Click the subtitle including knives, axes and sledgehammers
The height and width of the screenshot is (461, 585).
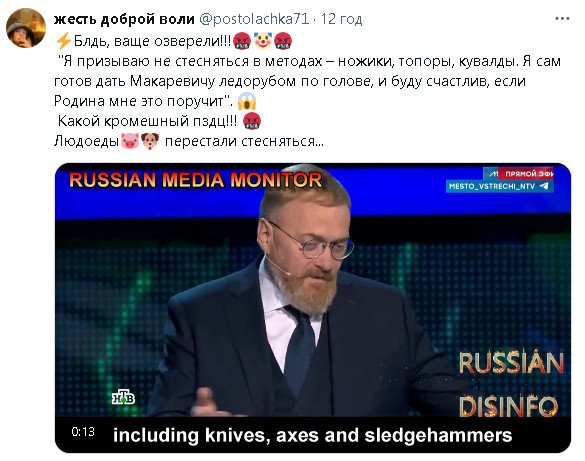pyautogui.click(x=312, y=435)
